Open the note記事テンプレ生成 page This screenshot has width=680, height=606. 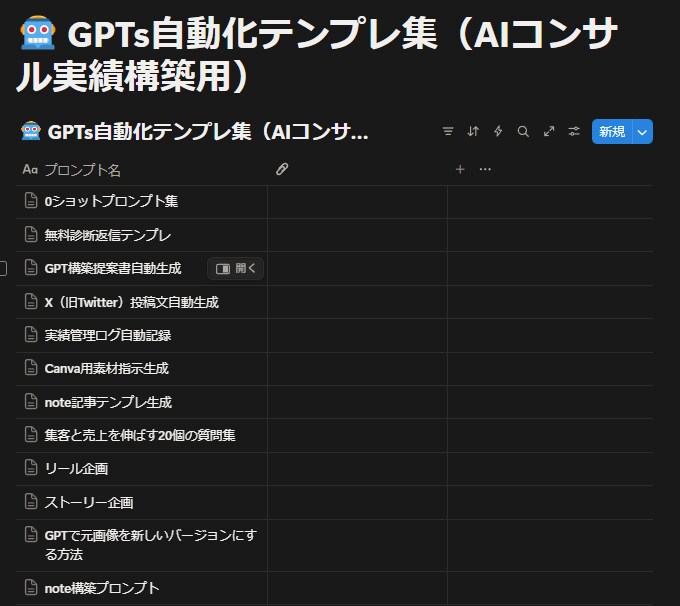(108, 403)
